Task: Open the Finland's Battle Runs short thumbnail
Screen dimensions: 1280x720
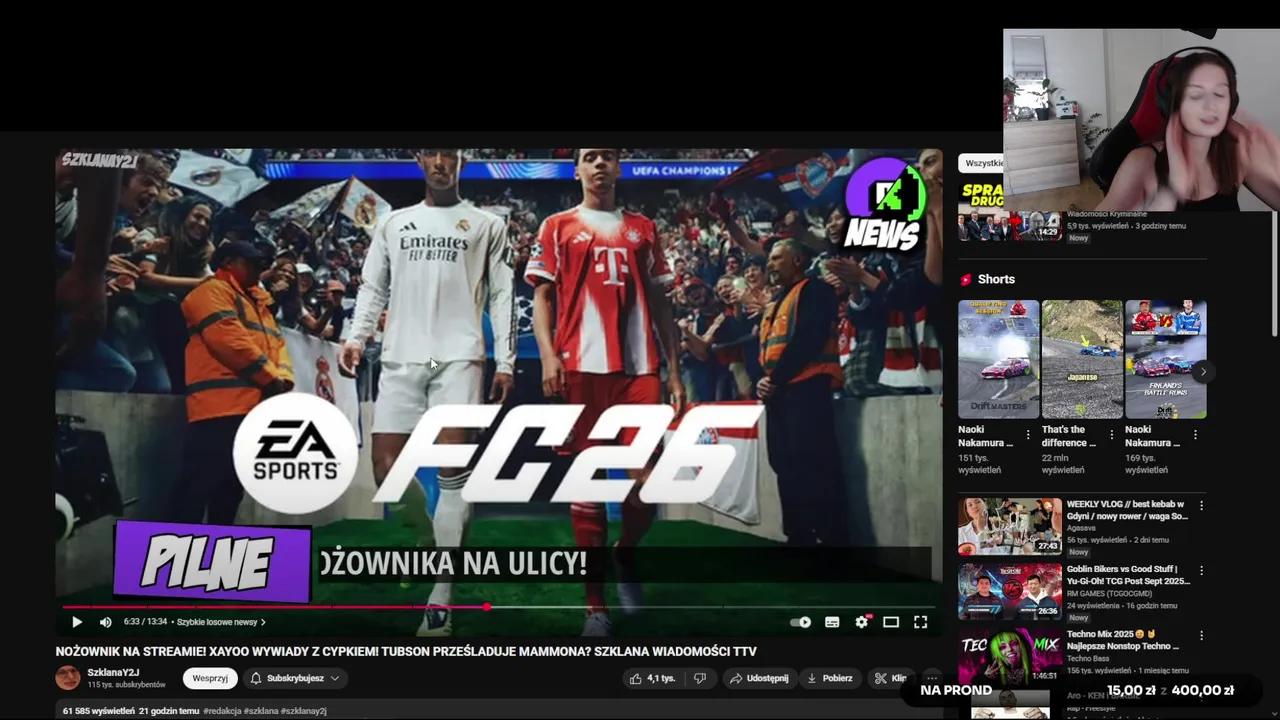Action: point(1166,359)
